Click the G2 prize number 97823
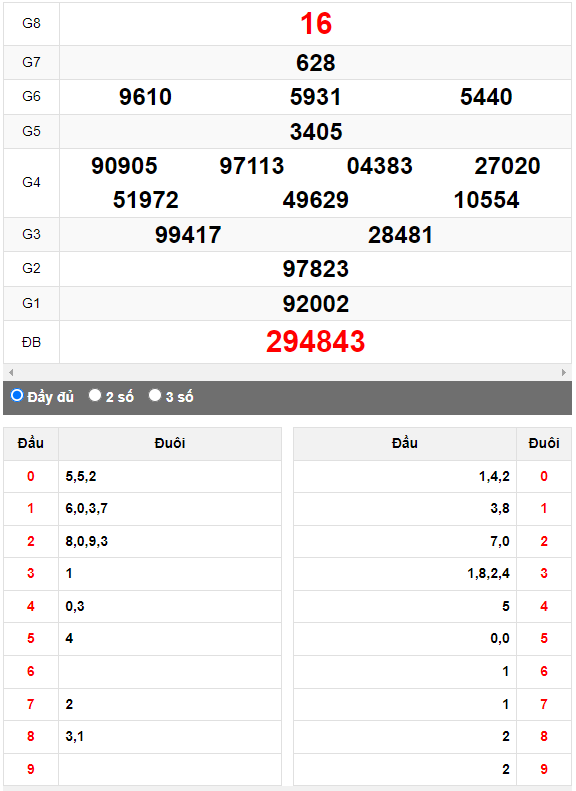Image resolution: width=576 pixels, height=791 pixels. [x=315, y=269]
